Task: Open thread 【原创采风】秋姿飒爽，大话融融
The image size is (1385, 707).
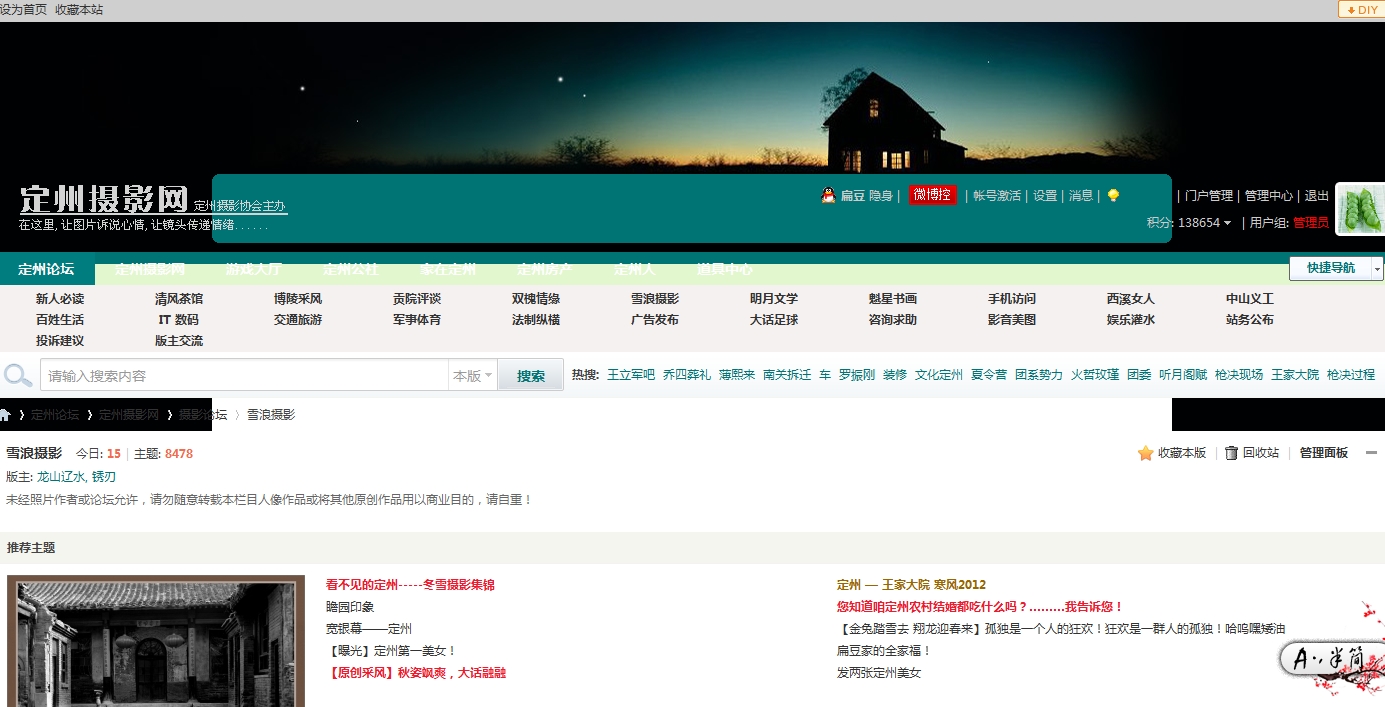Action: [416, 673]
